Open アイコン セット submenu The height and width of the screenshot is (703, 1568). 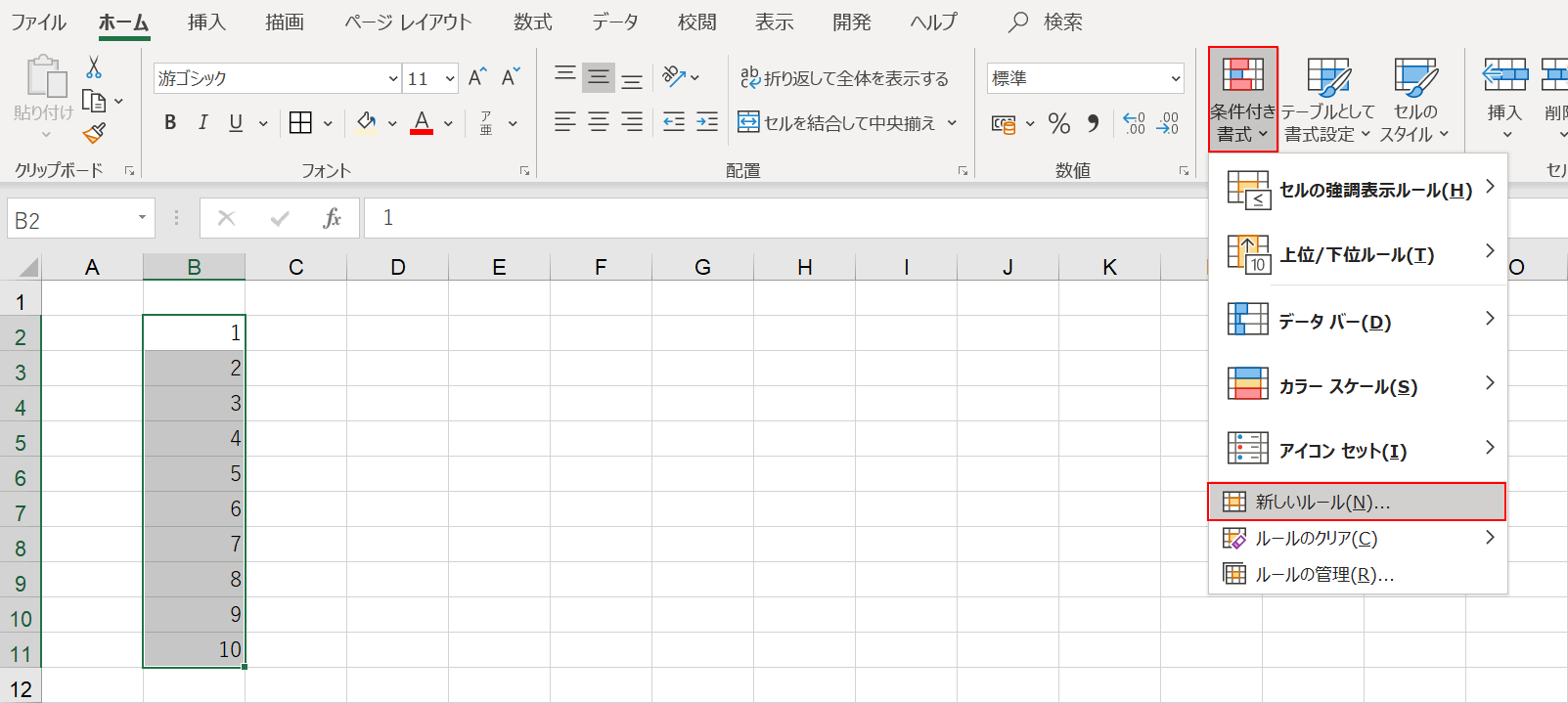[x=1359, y=450]
